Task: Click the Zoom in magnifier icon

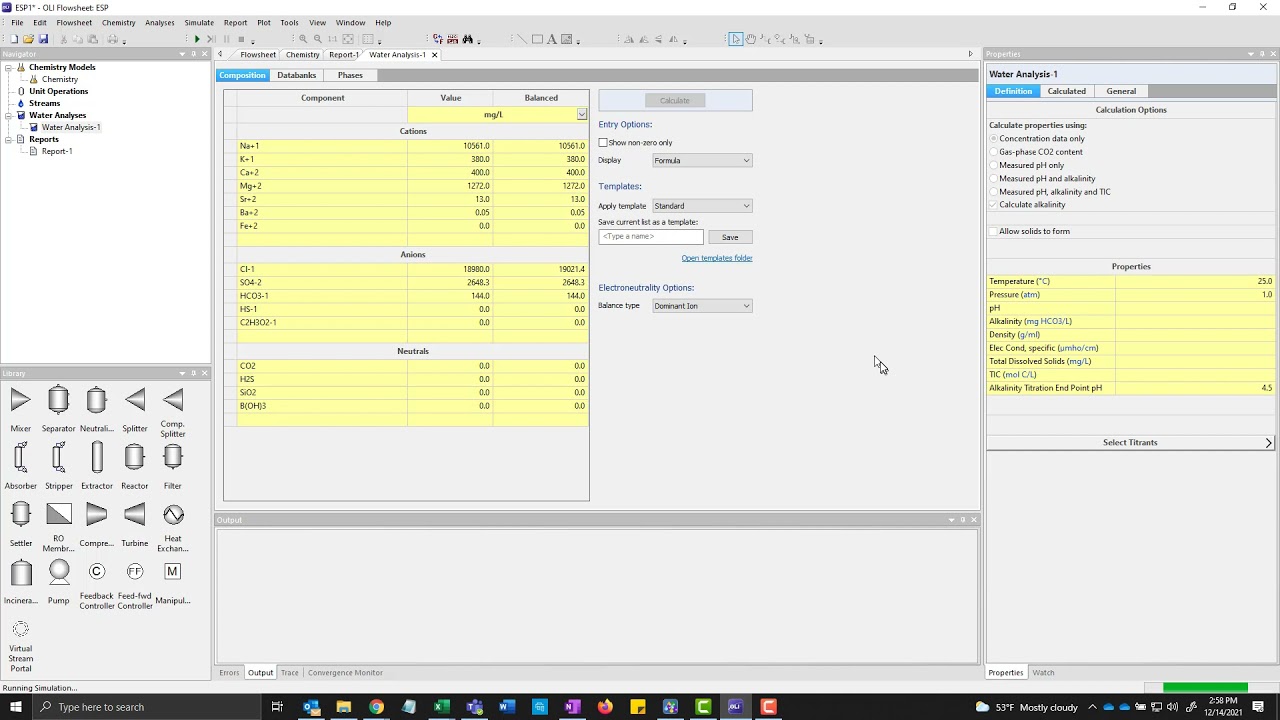Action: [x=304, y=39]
